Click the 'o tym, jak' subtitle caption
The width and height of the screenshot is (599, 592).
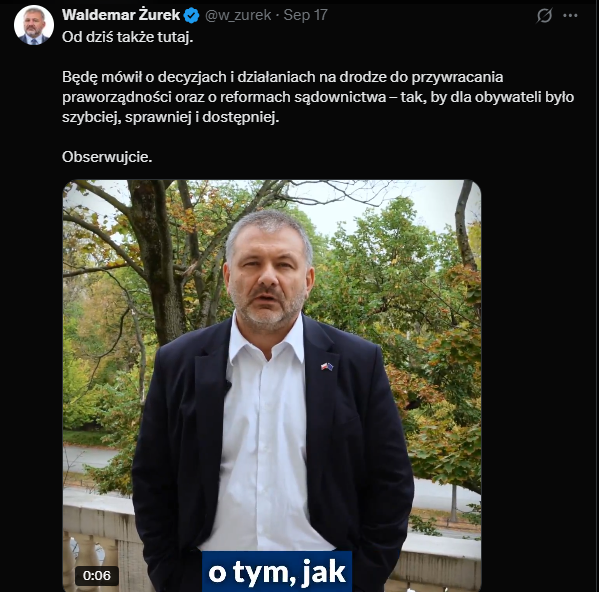click(277, 572)
